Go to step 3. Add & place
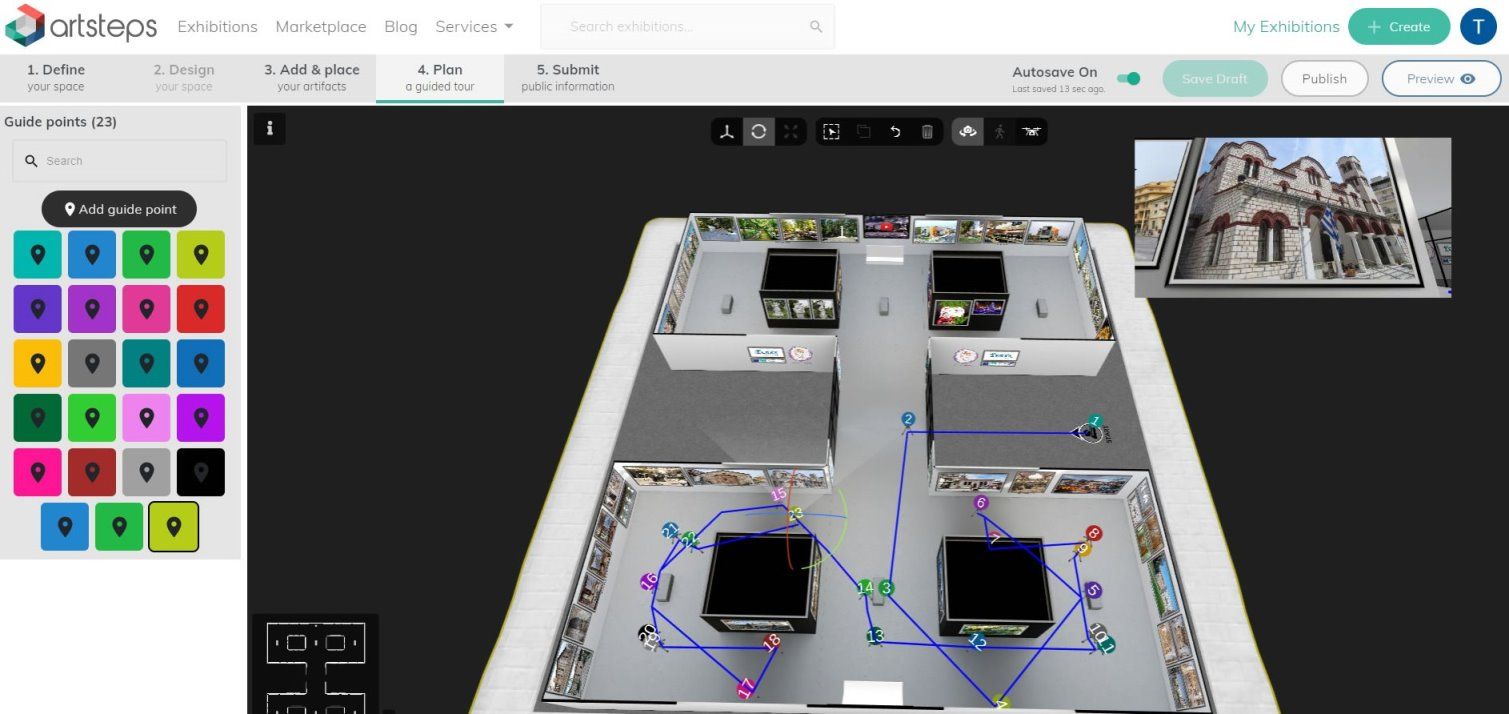This screenshot has height=714, width=1509. point(311,77)
